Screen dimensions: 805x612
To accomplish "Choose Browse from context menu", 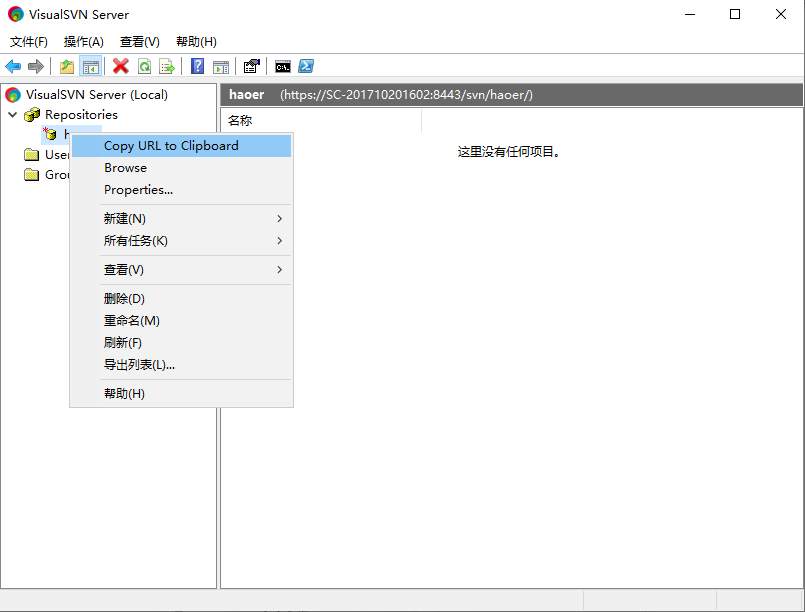I will (181, 168).
